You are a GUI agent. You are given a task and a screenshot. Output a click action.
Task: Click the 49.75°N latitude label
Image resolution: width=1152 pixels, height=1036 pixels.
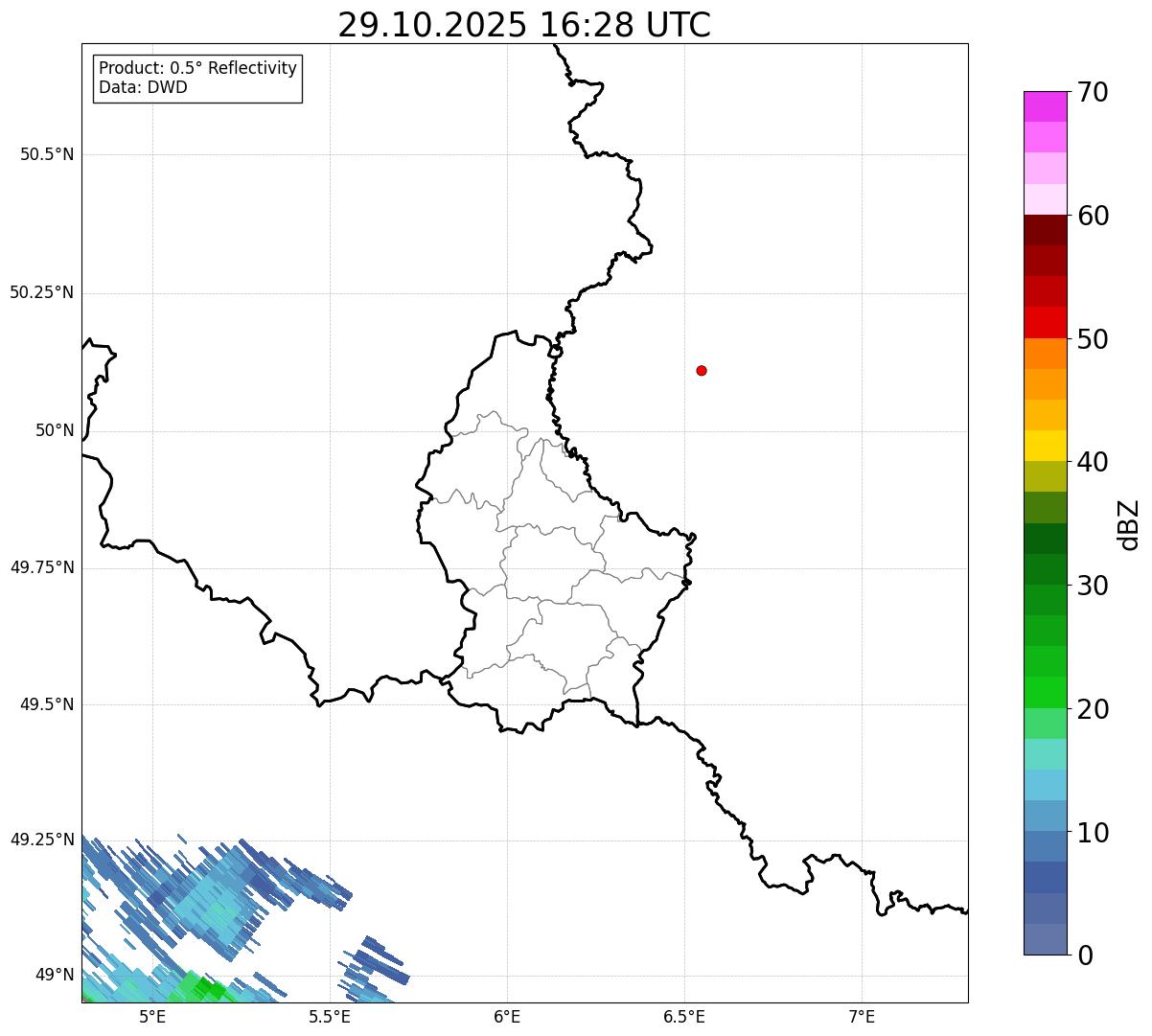point(42,567)
